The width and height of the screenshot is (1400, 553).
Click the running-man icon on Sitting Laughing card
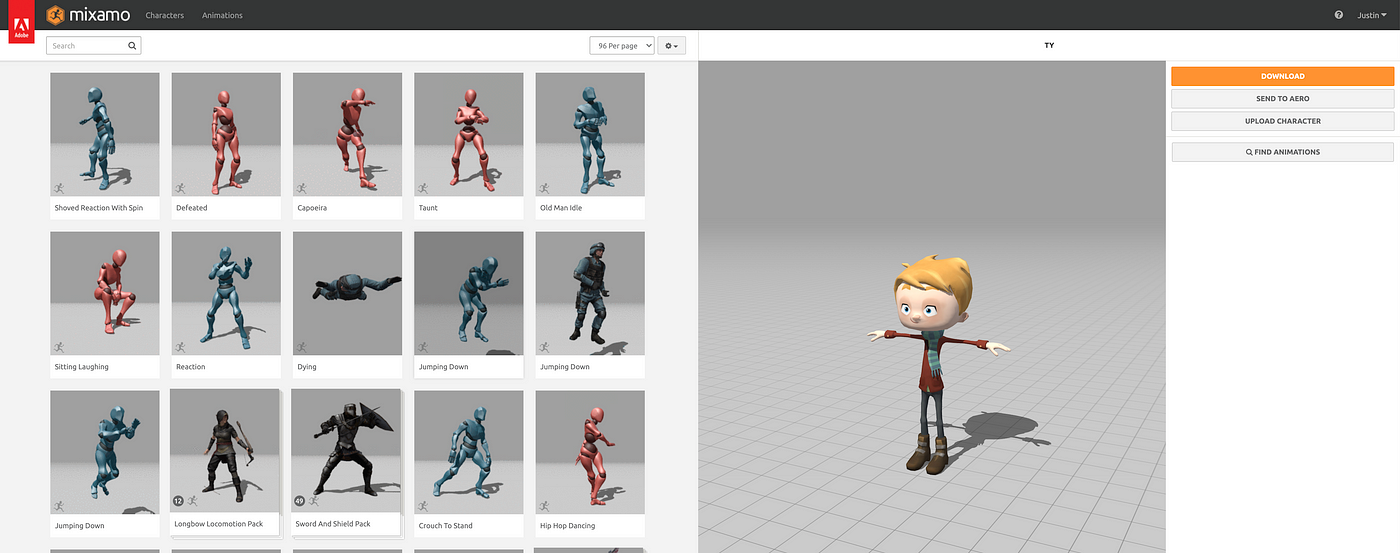coord(59,347)
